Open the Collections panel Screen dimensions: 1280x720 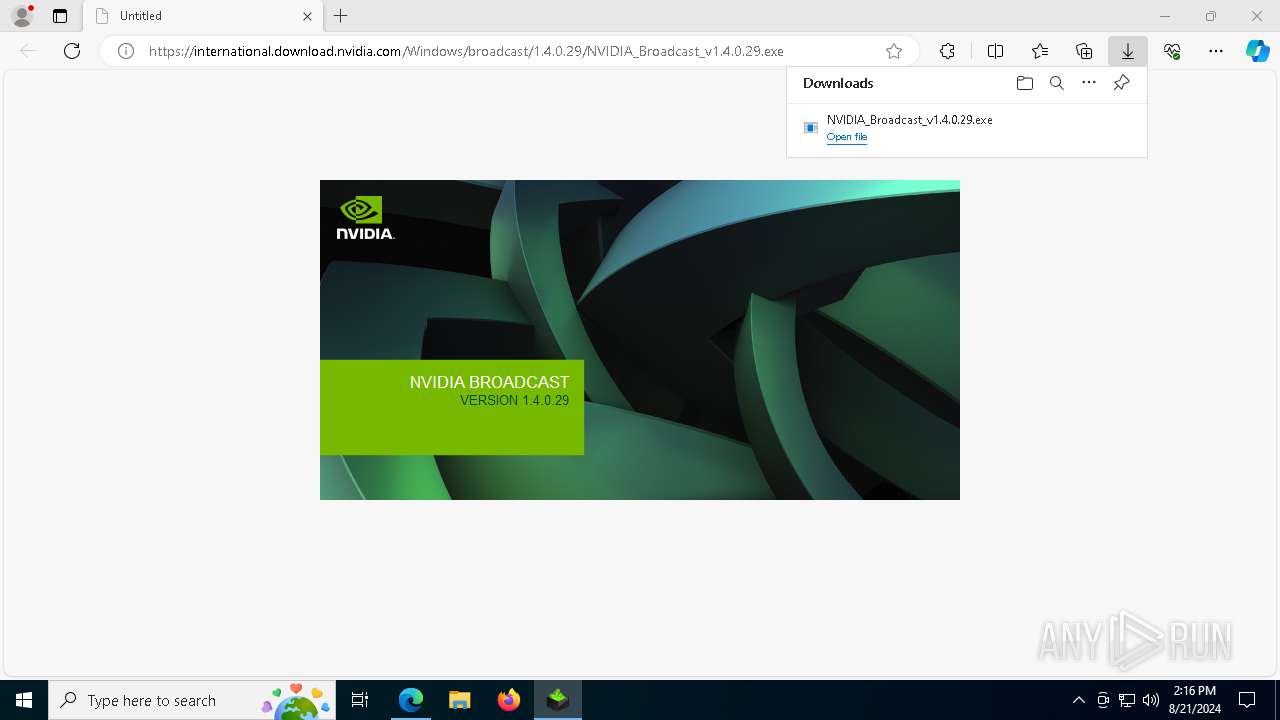(1084, 51)
